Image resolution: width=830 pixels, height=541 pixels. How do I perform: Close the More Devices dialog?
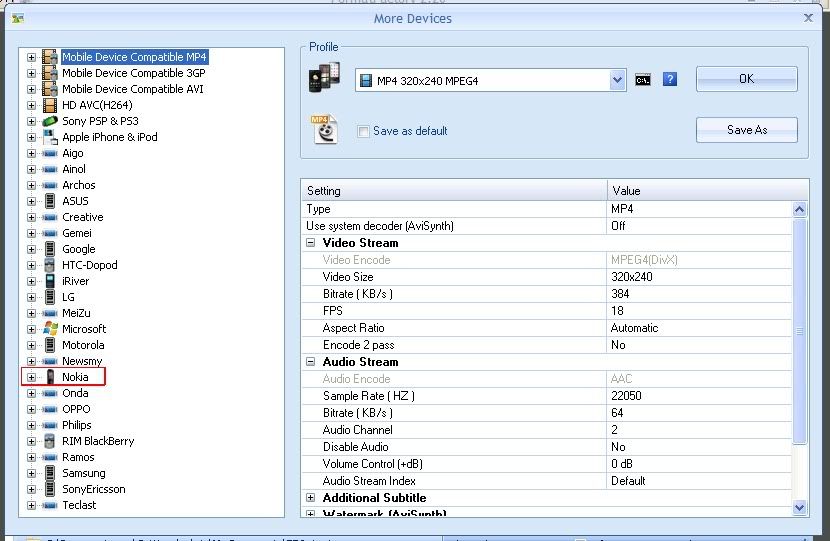pyautogui.click(x=808, y=18)
